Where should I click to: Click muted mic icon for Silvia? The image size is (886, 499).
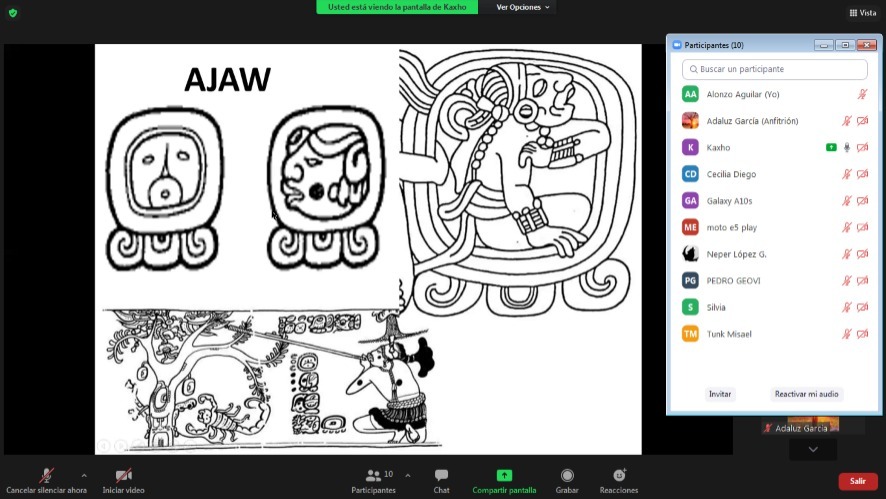(x=846, y=307)
